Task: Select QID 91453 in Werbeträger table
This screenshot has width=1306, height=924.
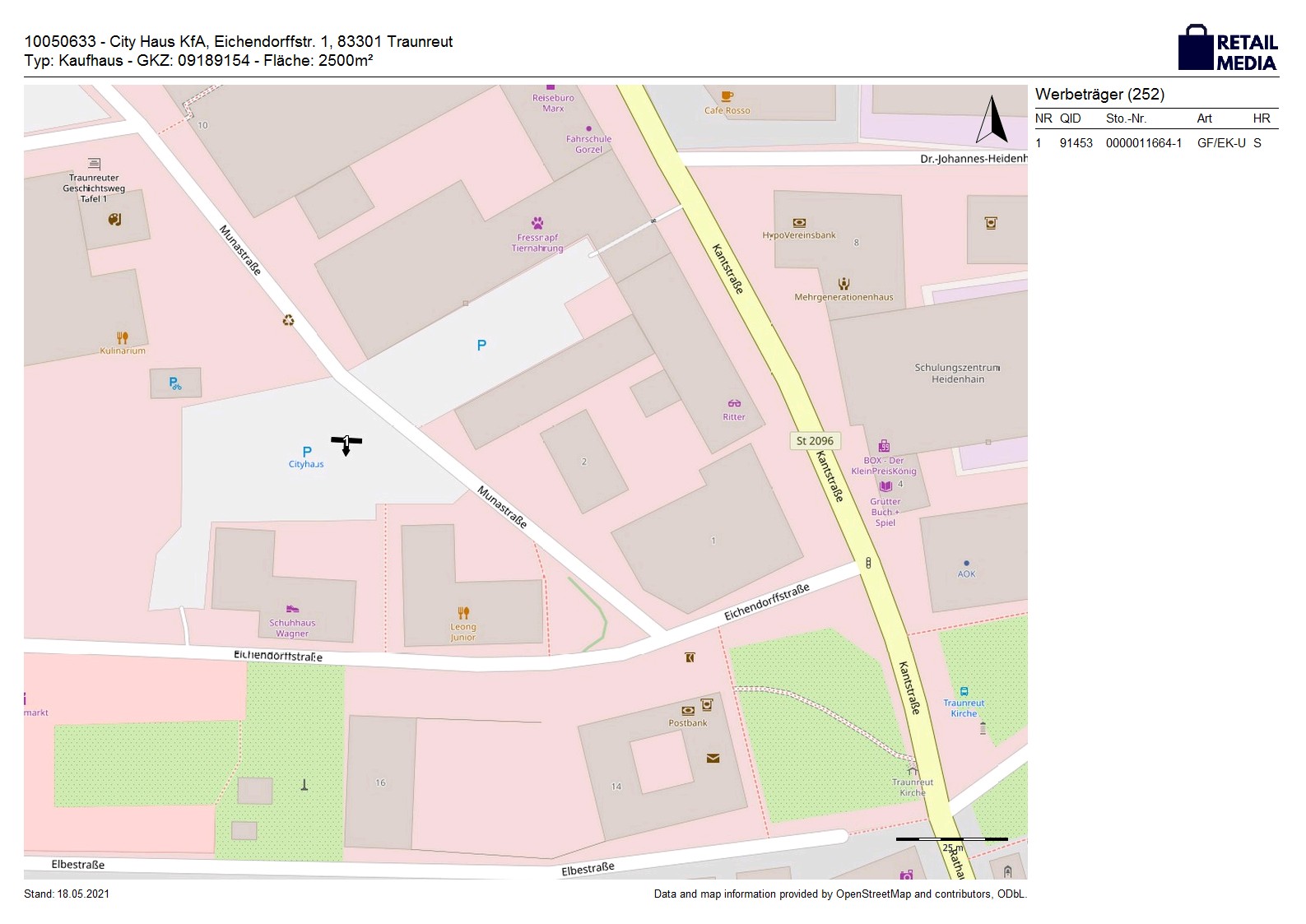Action: pos(1076,143)
